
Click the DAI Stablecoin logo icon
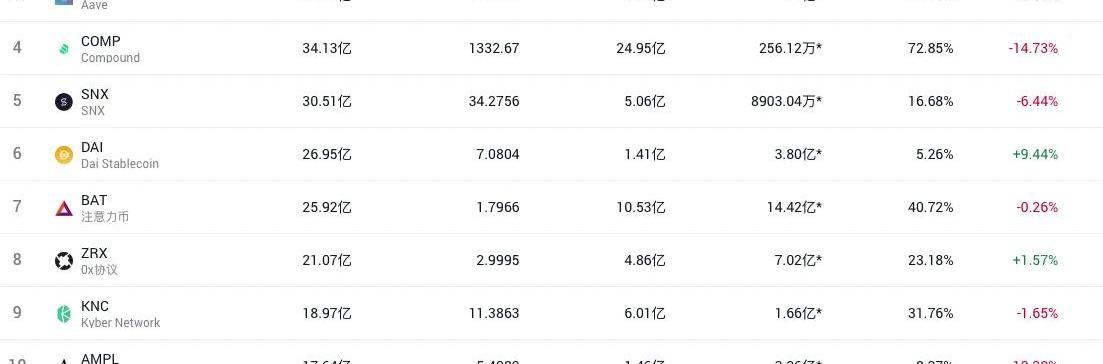pos(64,155)
